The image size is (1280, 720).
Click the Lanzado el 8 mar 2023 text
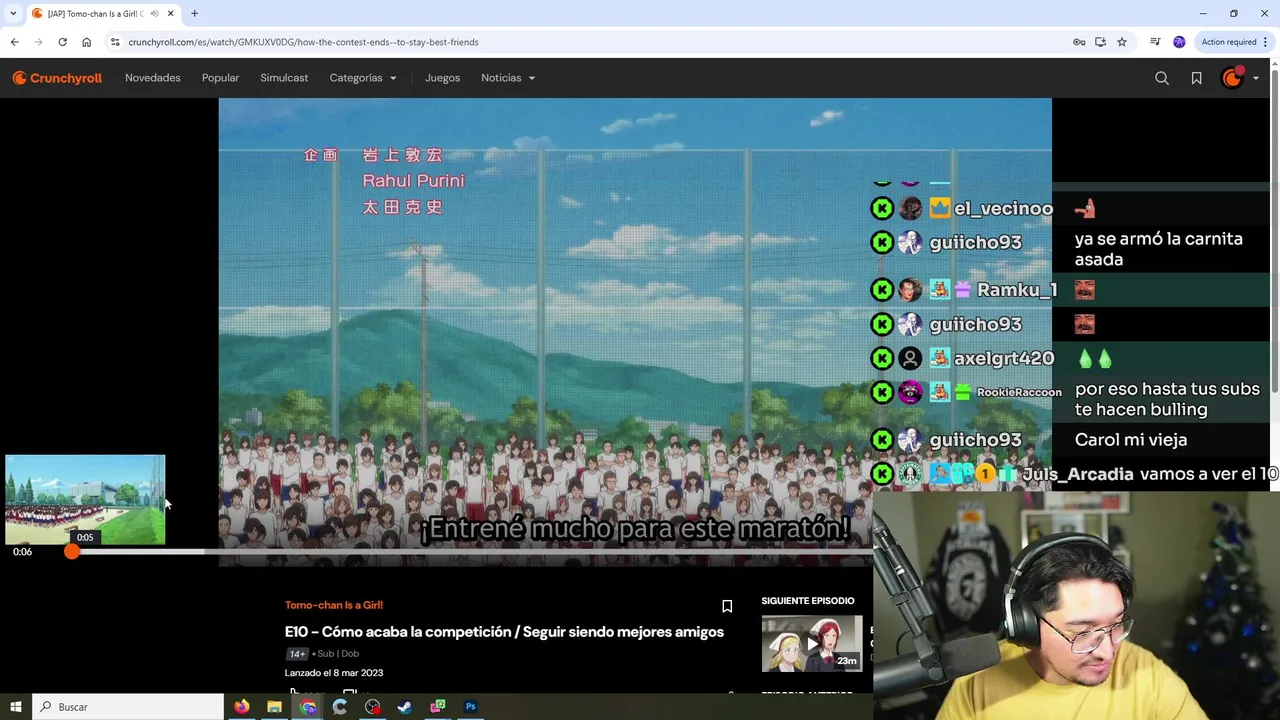coord(334,673)
